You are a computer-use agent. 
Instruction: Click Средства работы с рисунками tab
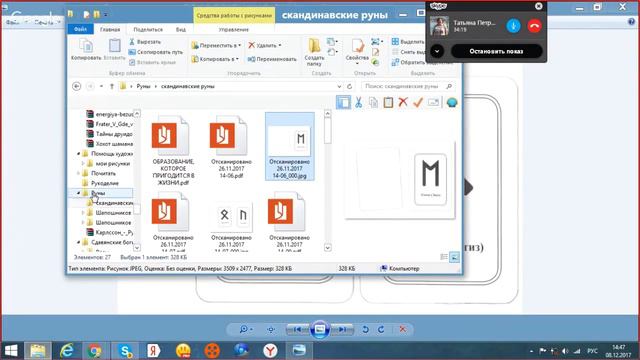[x=234, y=16]
